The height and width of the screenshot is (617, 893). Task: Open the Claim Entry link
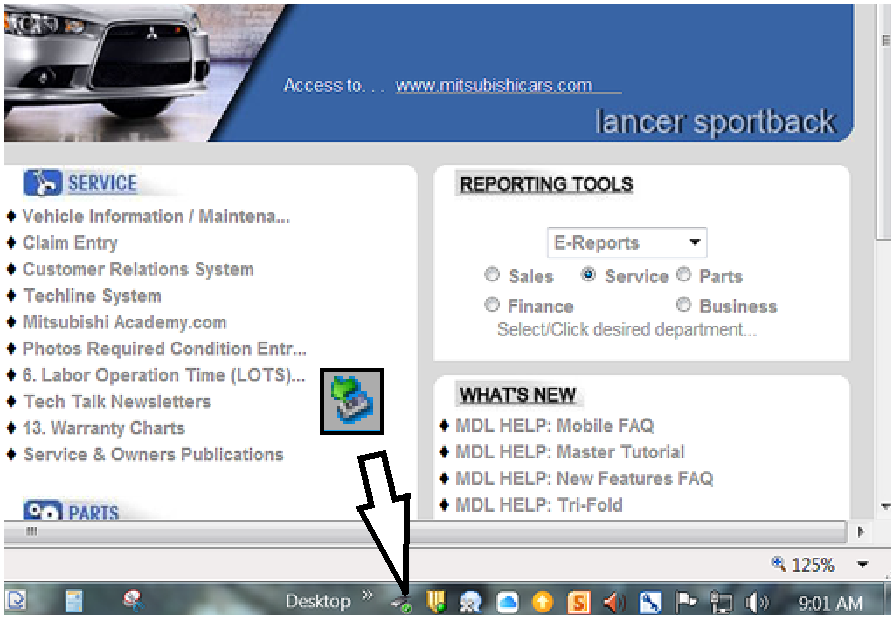70,243
